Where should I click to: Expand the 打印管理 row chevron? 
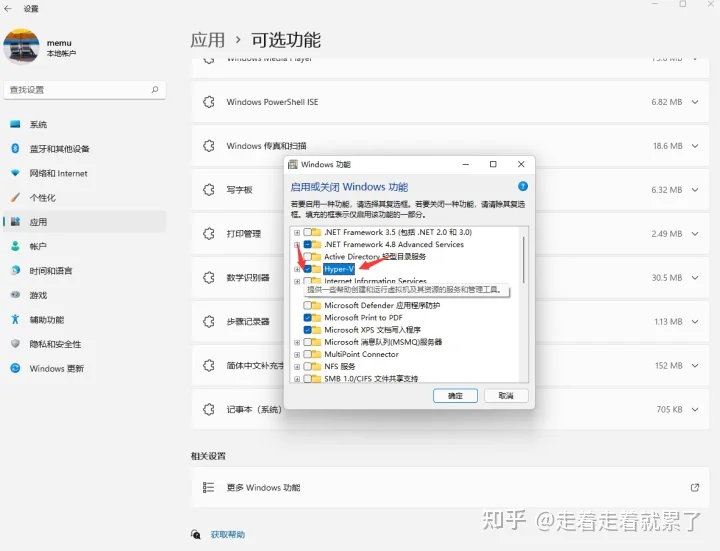point(695,234)
